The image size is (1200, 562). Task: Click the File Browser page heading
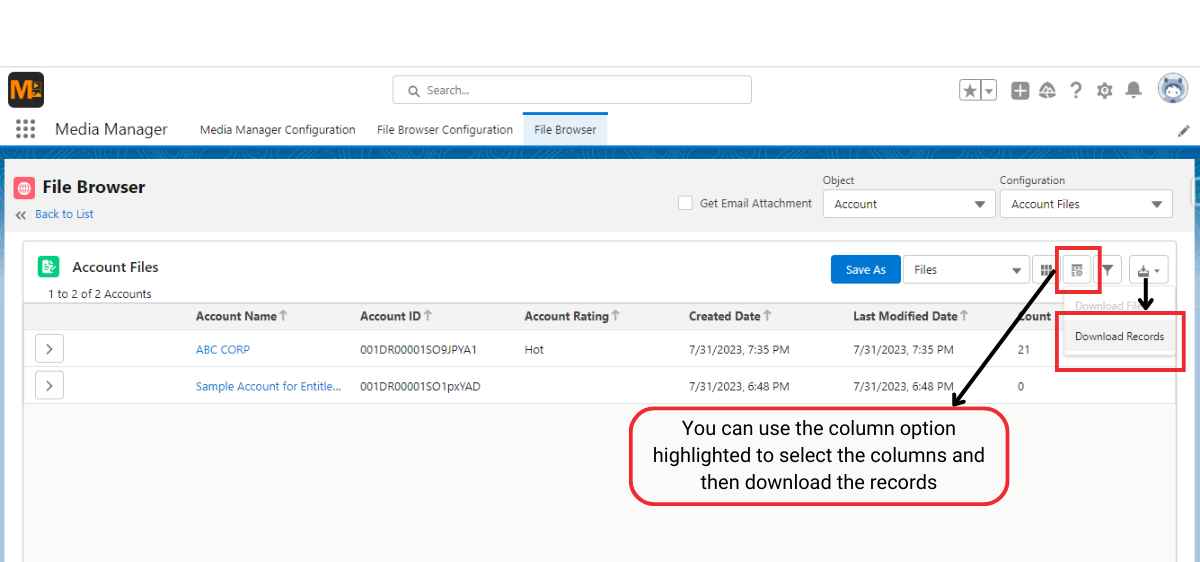click(94, 187)
